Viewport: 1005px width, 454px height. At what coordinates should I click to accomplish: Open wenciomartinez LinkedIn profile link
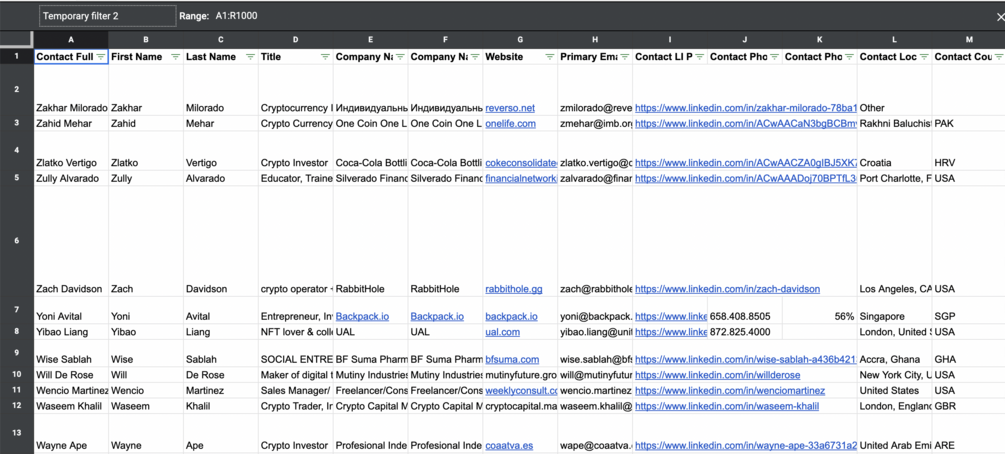pos(730,390)
